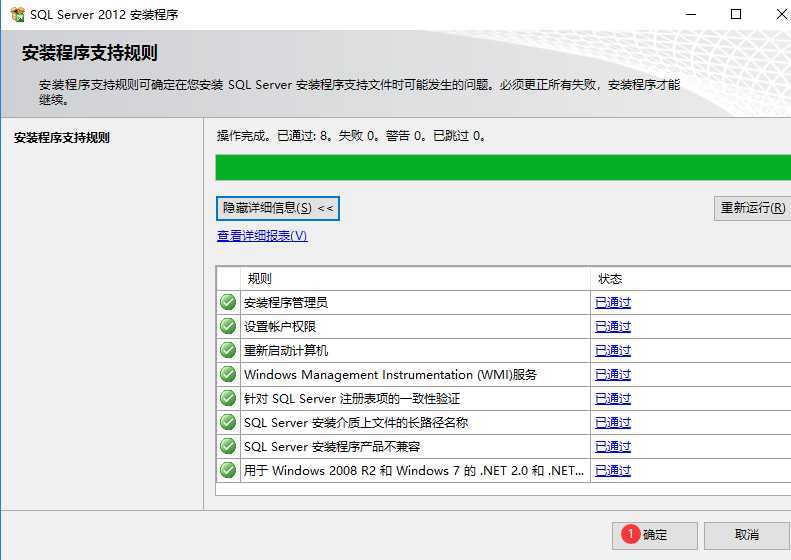
Task: Select rule Windows Management Instrumentation (WMI)服务
Action: point(390,374)
